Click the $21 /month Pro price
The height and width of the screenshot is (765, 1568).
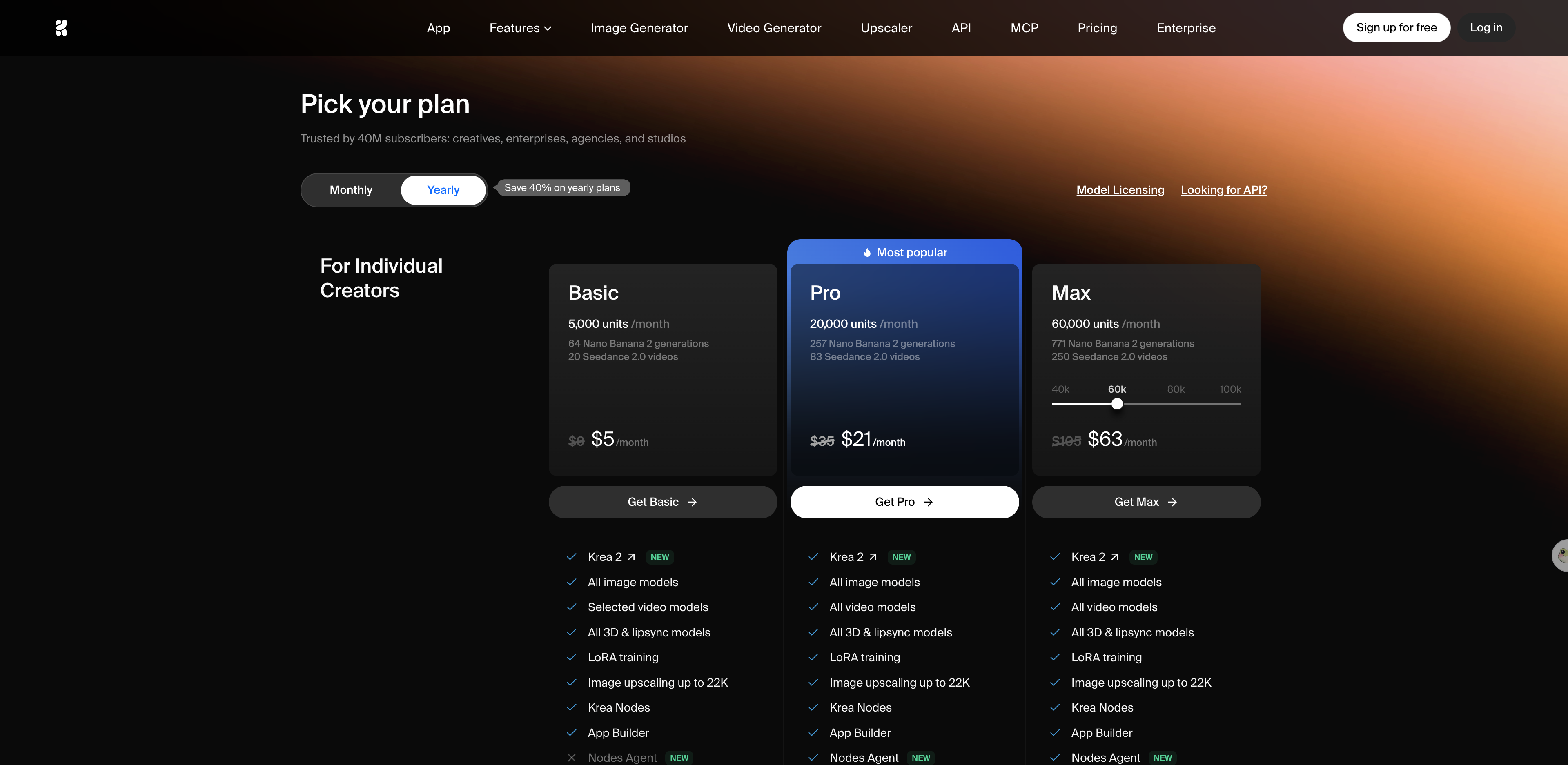pos(873,439)
